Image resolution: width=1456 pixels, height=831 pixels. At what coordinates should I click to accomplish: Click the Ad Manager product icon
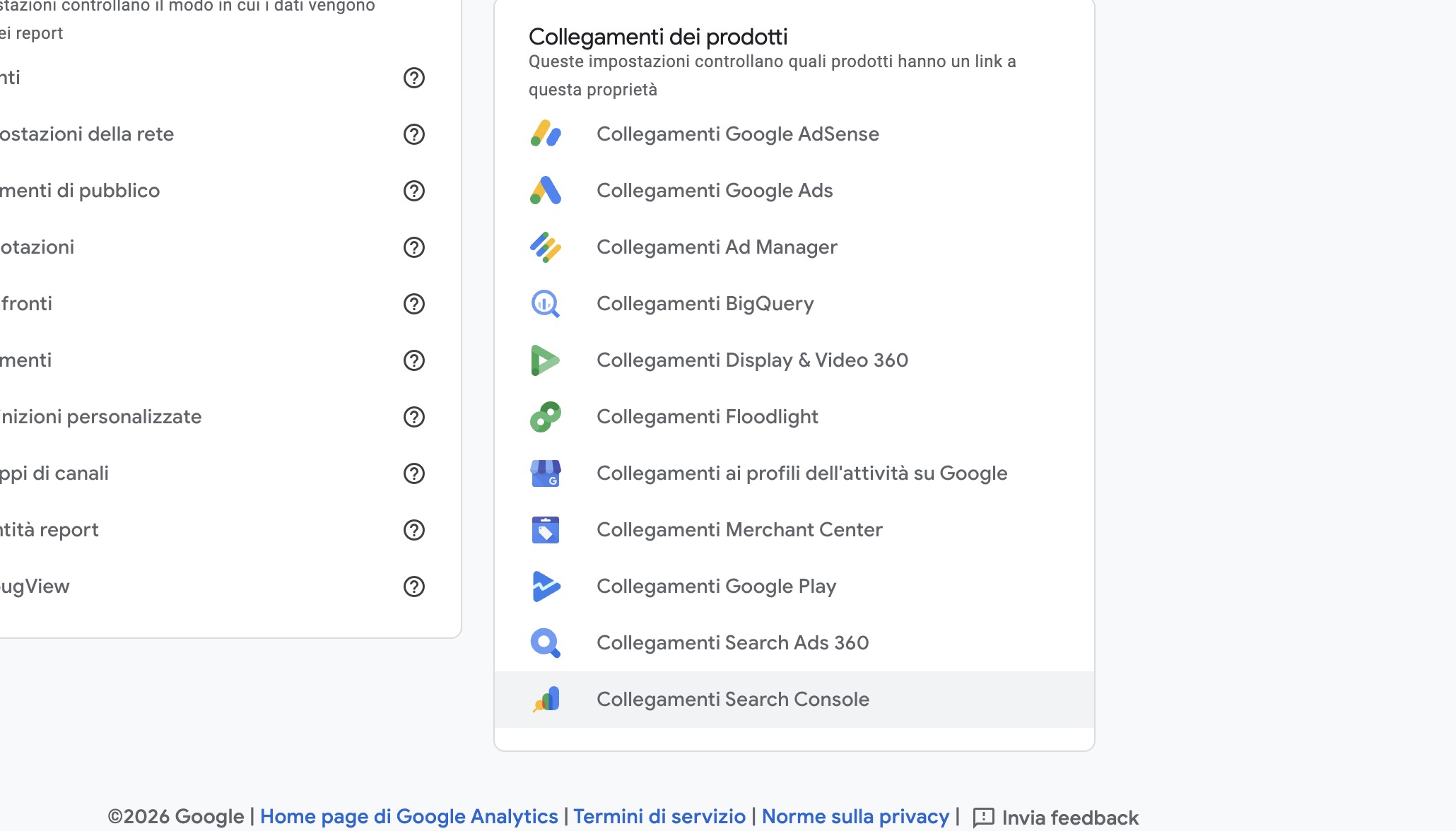tap(546, 247)
